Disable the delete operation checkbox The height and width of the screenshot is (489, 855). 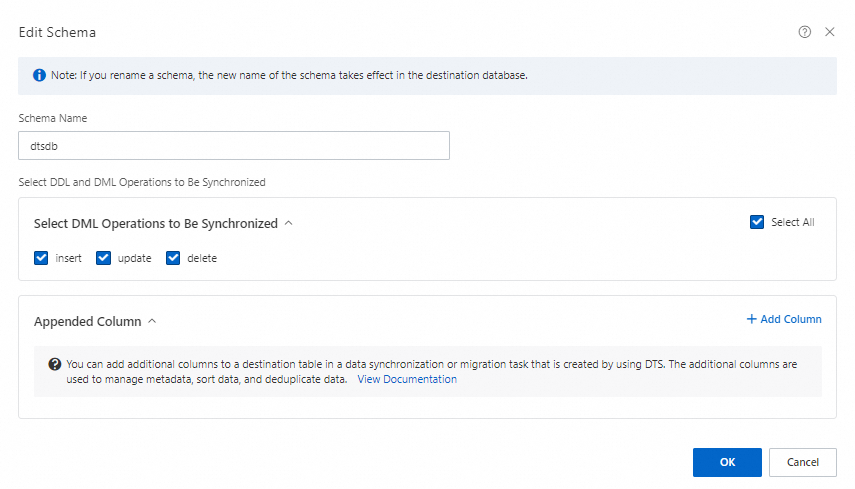pyautogui.click(x=173, y=258)
